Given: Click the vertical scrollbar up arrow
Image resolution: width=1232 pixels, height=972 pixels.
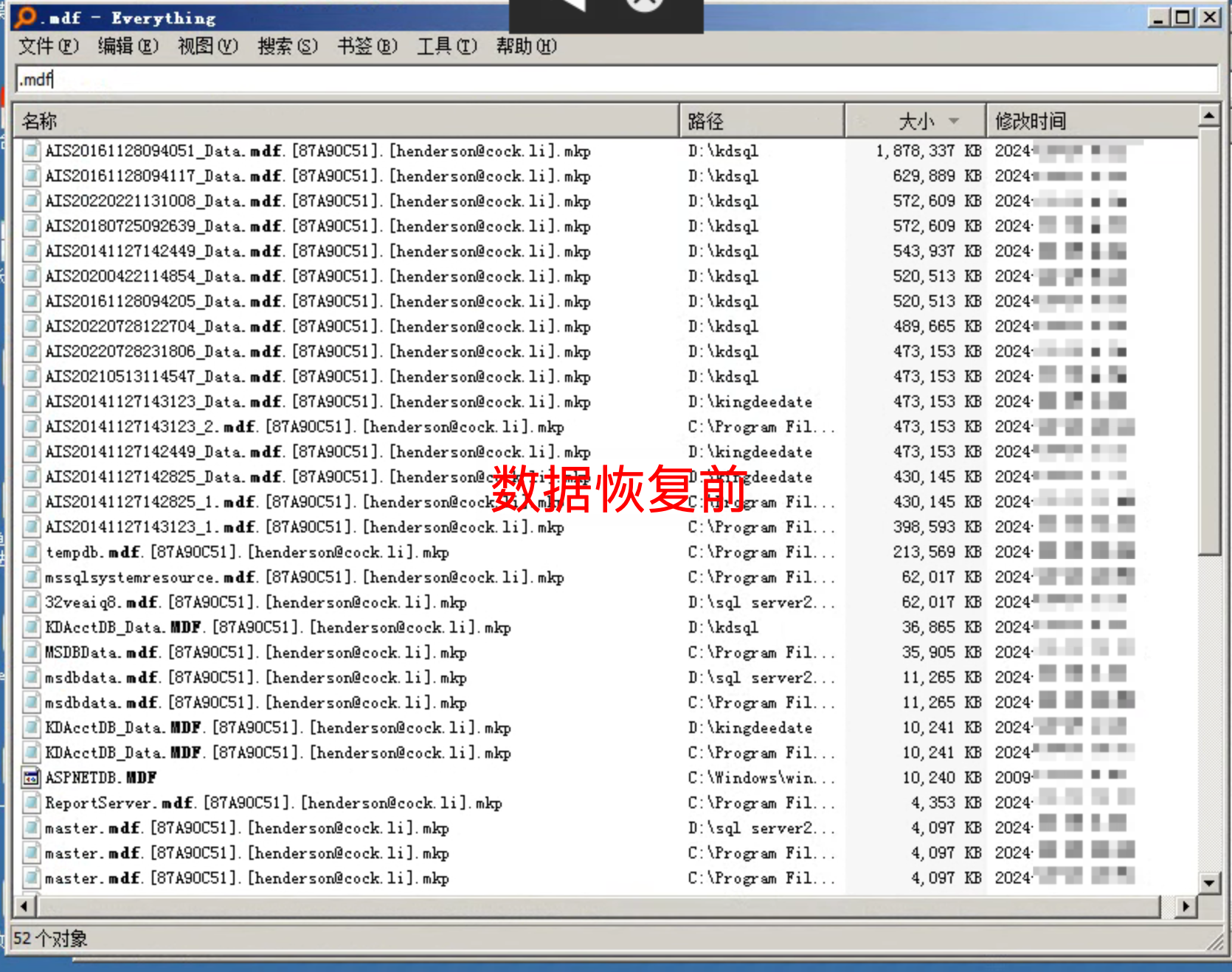Looking at the screenshot, I should coord(1208,116).
